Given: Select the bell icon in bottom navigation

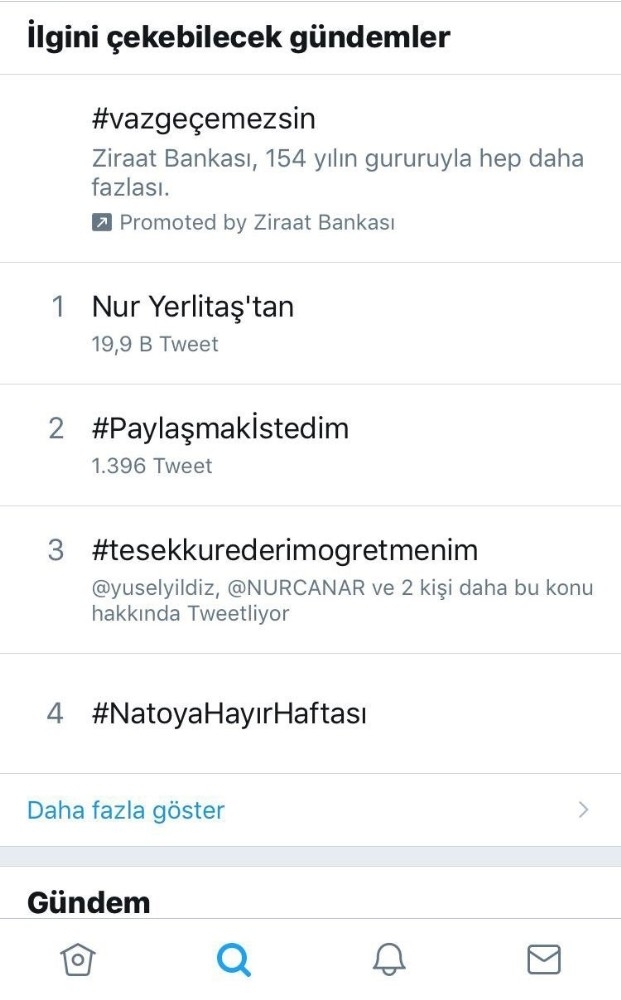Looking at the screenshot, I should click(388, 958).
